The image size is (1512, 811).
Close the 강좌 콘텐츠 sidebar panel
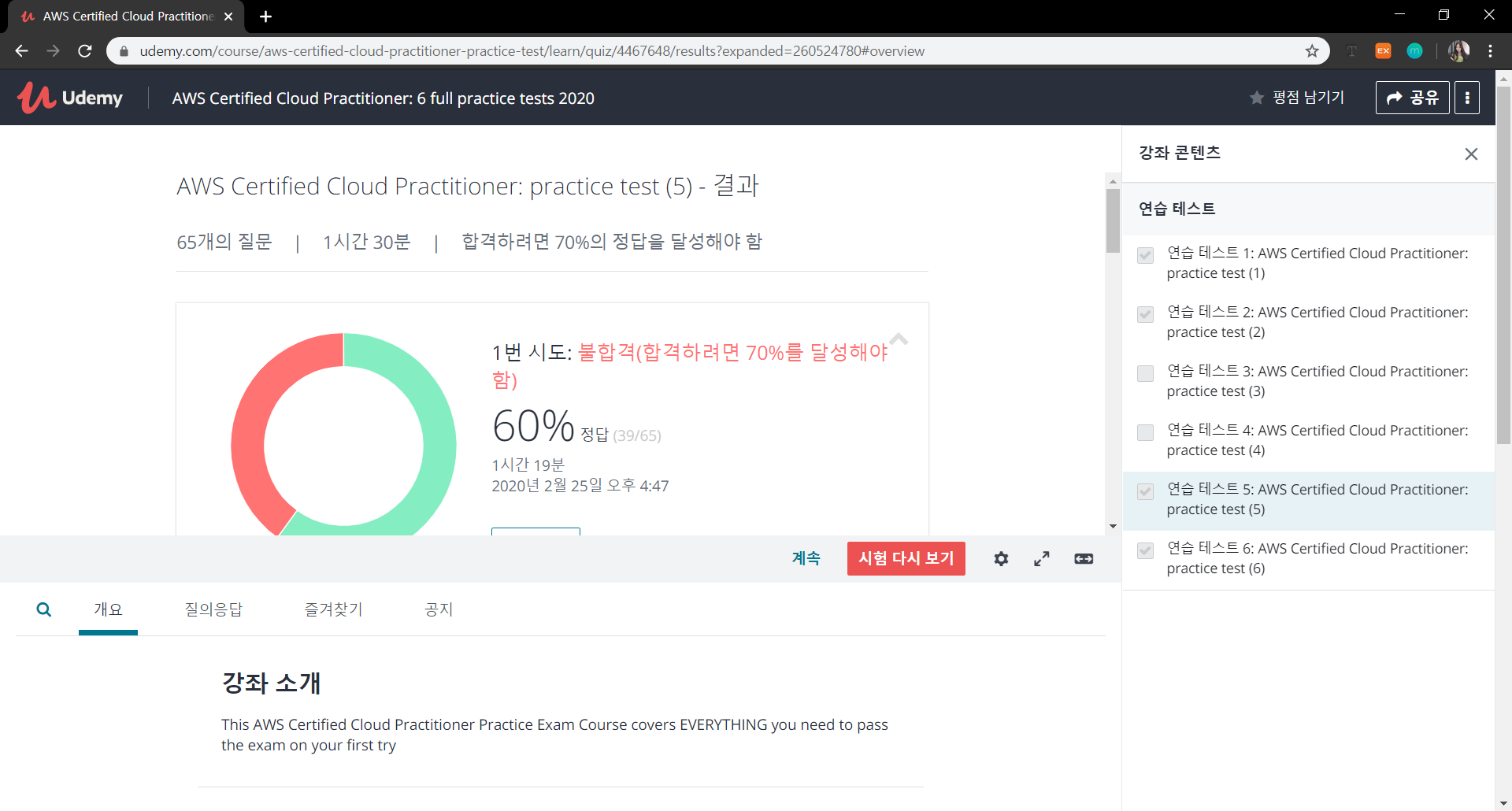tap(1470, 154)
